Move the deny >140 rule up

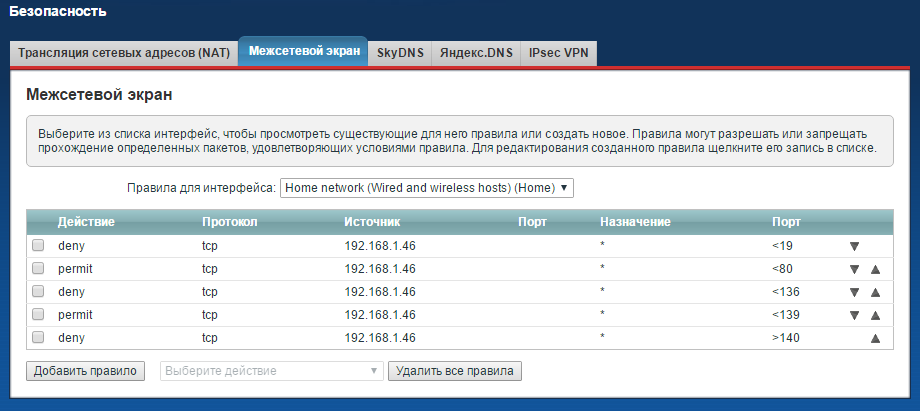pos(875,338)
